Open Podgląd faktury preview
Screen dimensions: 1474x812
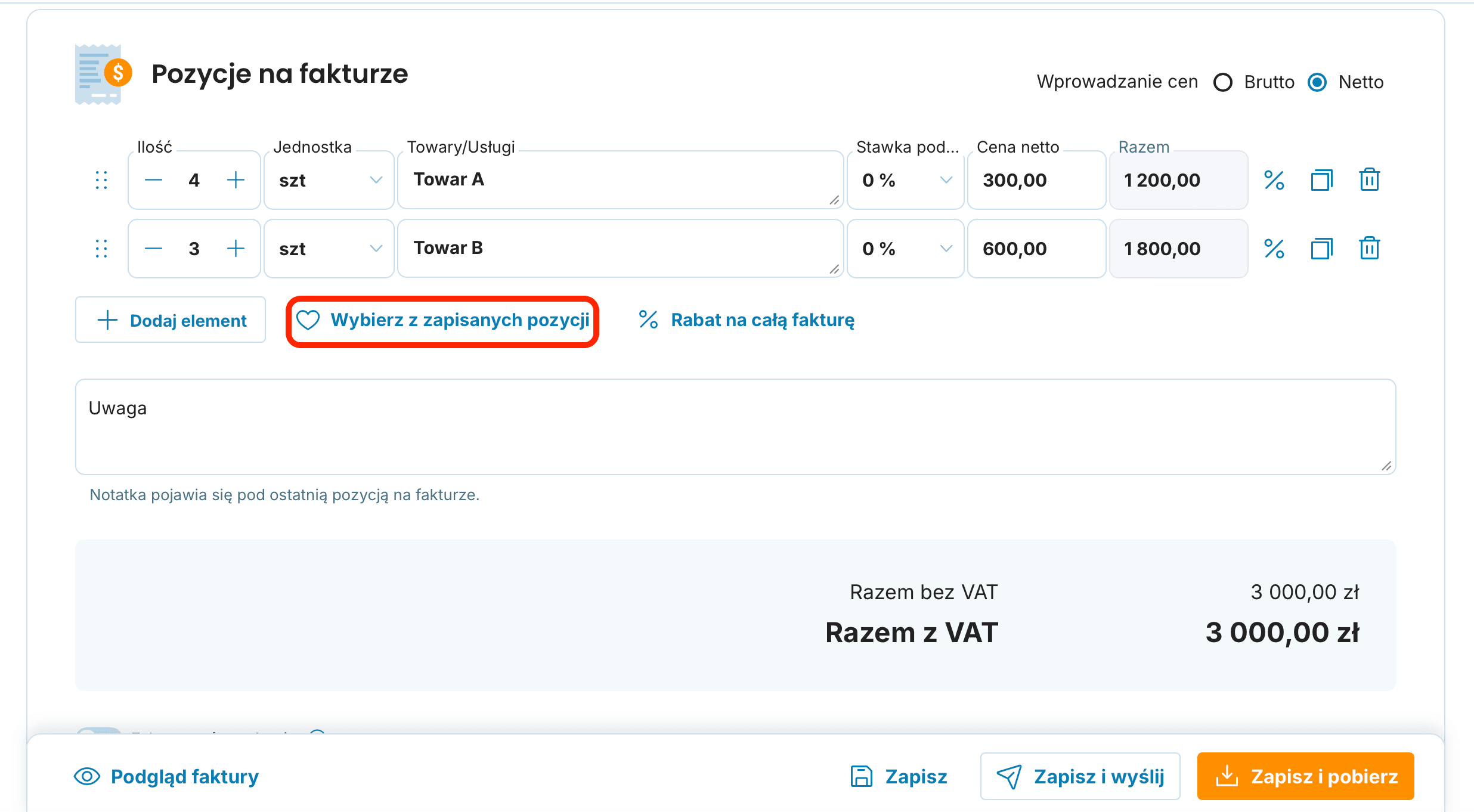pos(166,776)
